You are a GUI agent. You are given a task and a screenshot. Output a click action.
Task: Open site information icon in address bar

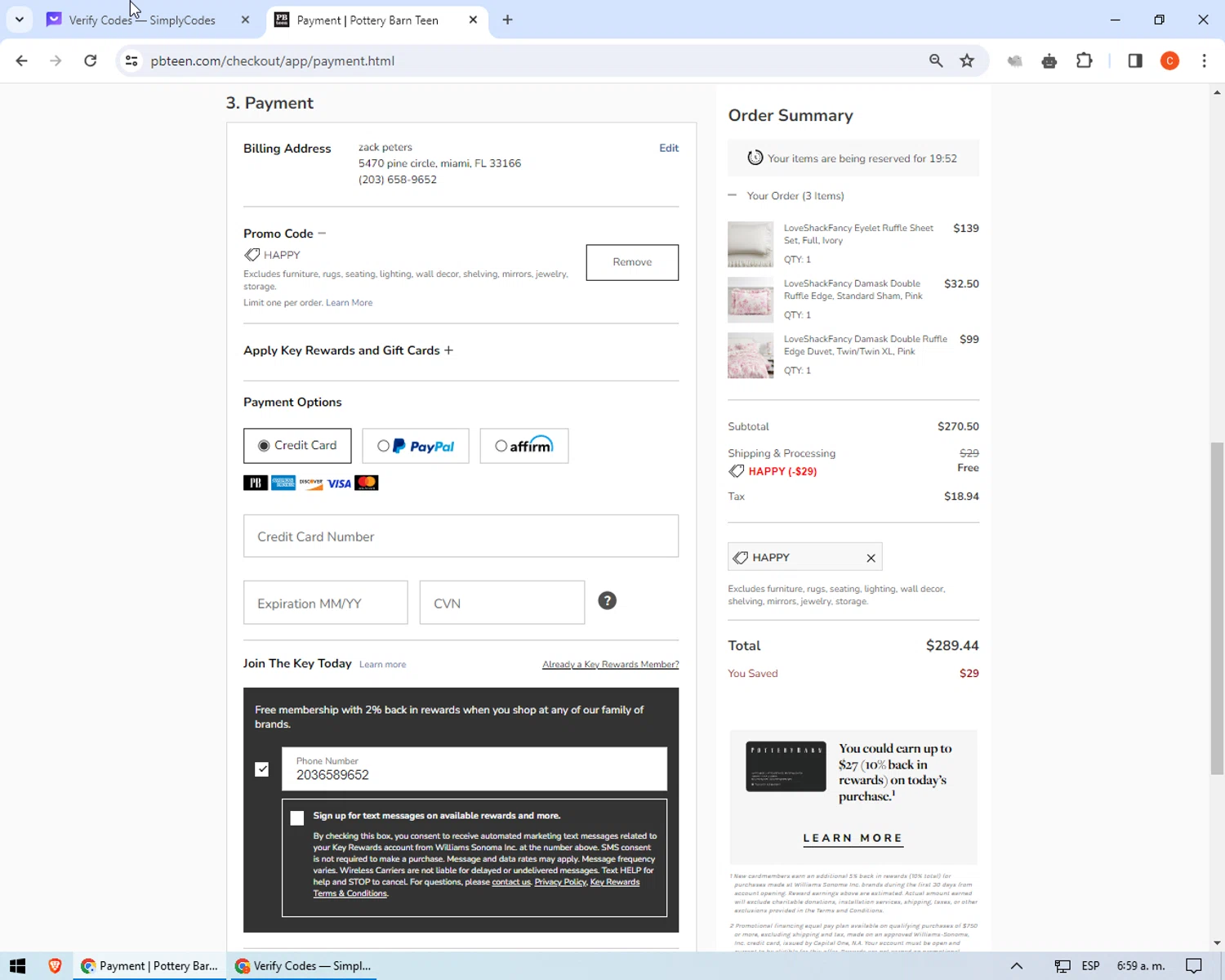pyautogui.click(x=131, y=60)
